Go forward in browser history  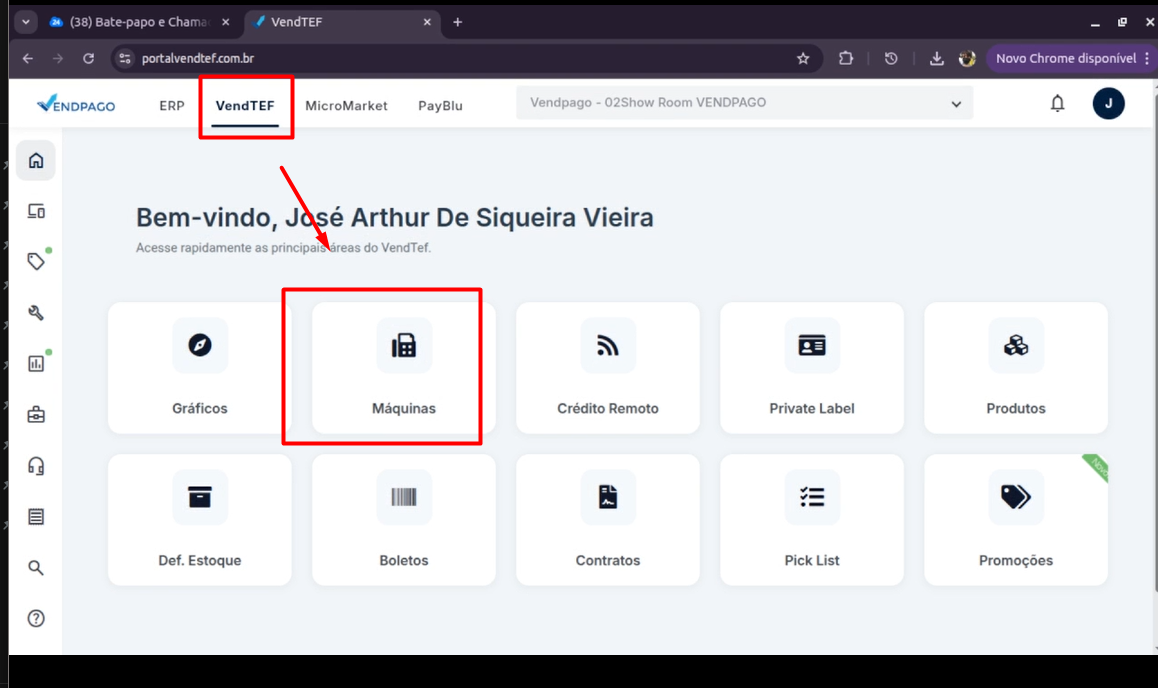(58, 58)
